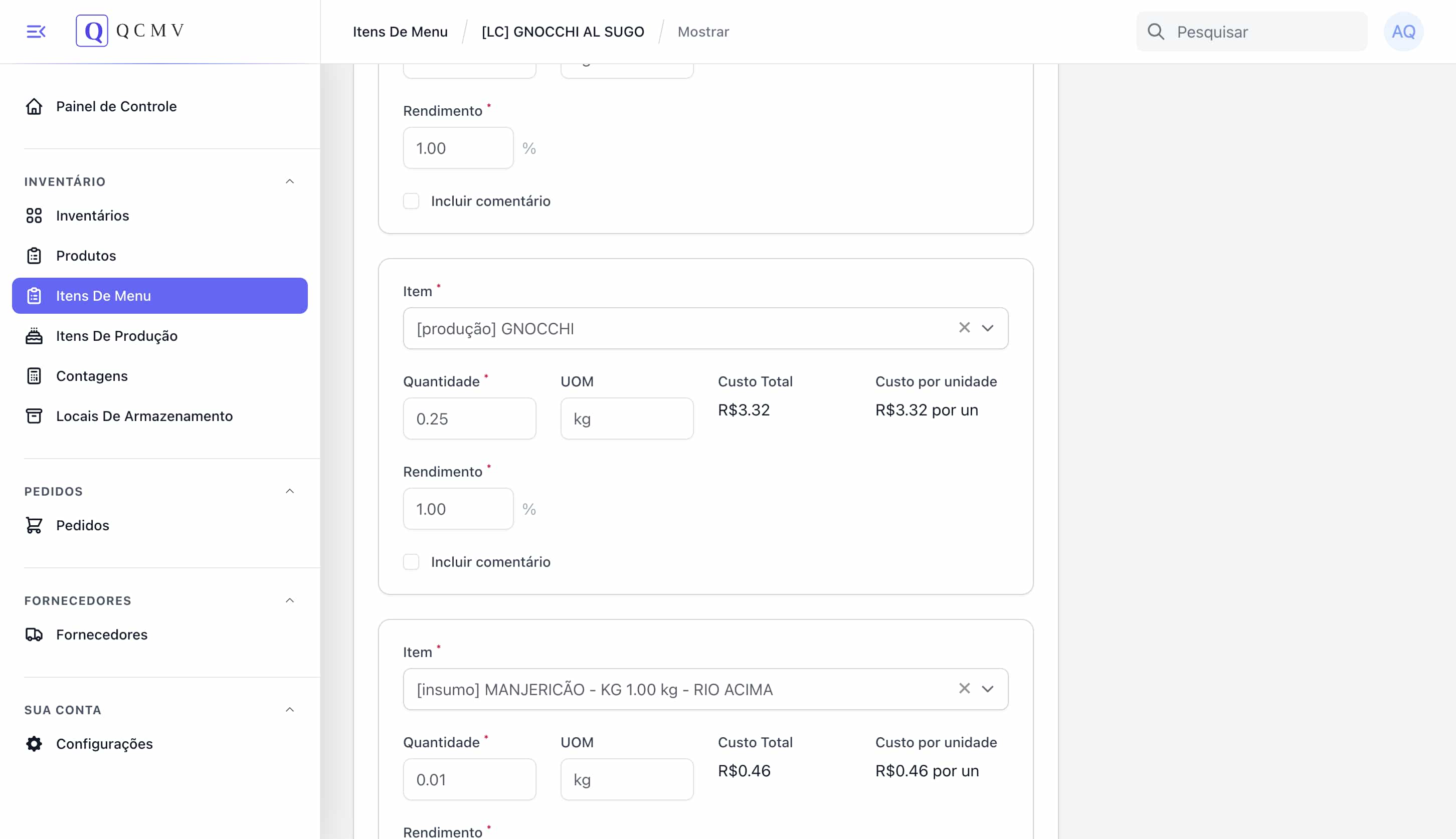Collapse the INVENTÁRIO section
This screenshot has height=839, width=1456.
point(290,181)
